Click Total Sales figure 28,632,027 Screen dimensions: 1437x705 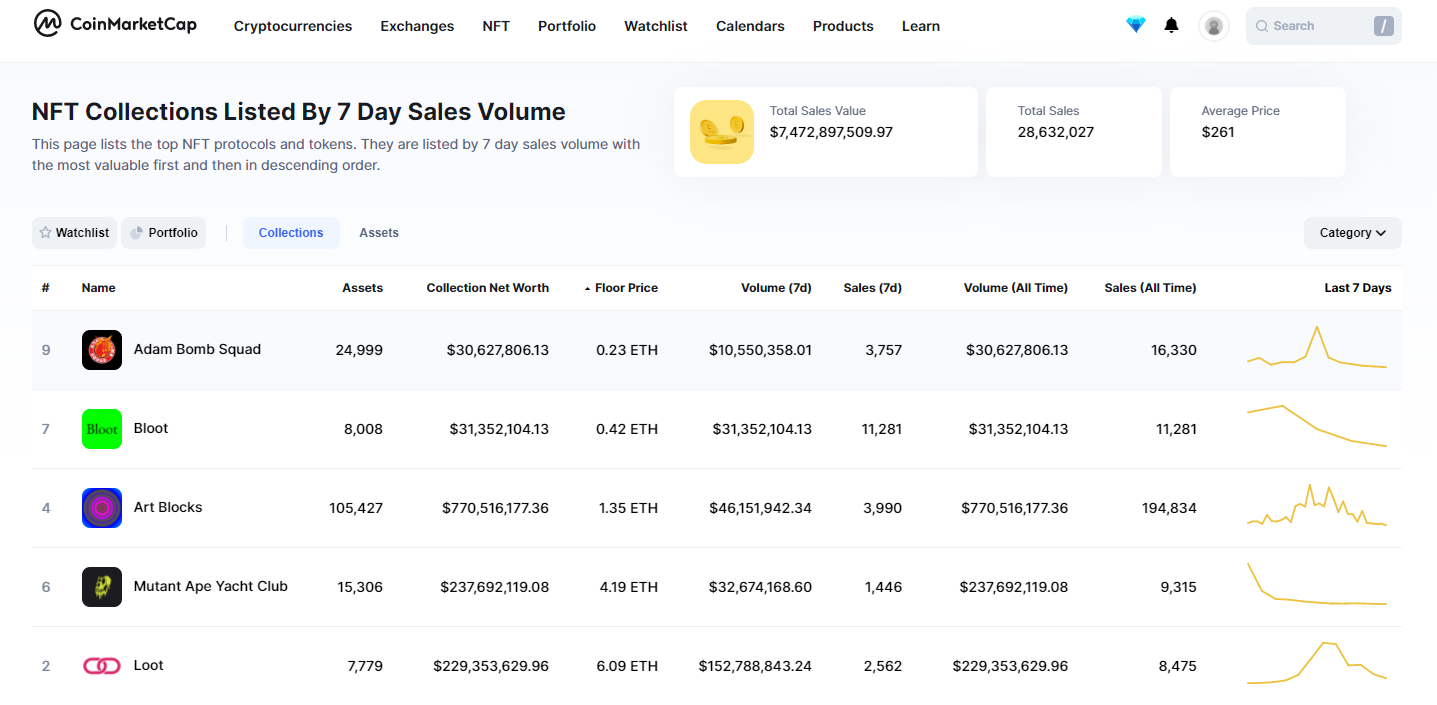pyautogui.click(x=1056, y=132)
